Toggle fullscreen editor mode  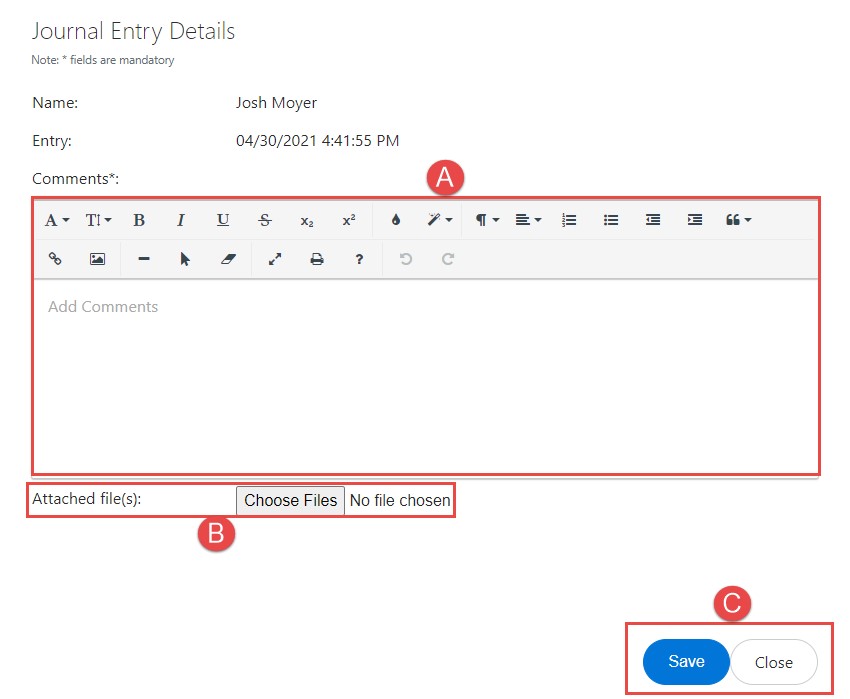[275, 259]
